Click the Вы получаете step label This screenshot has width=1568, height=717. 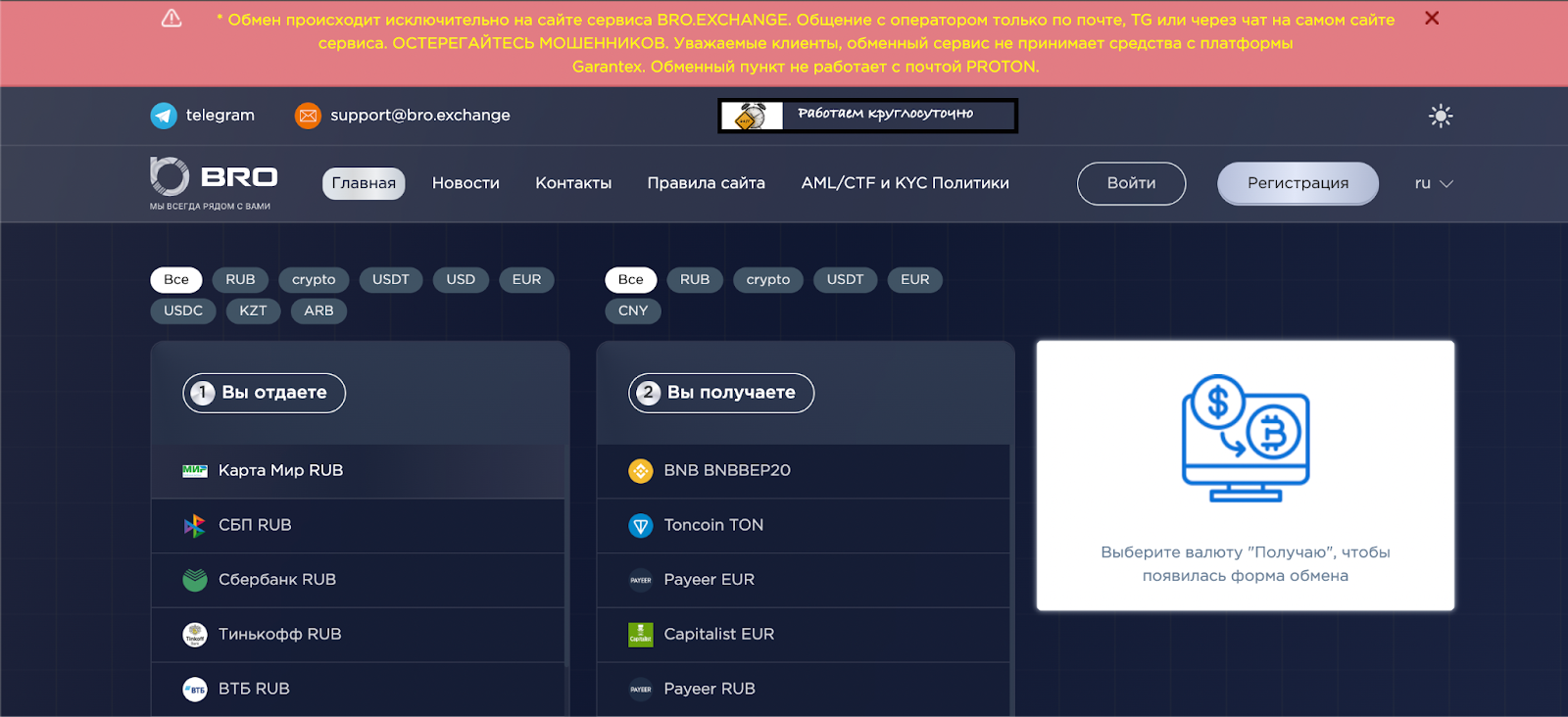click(721, 393)
